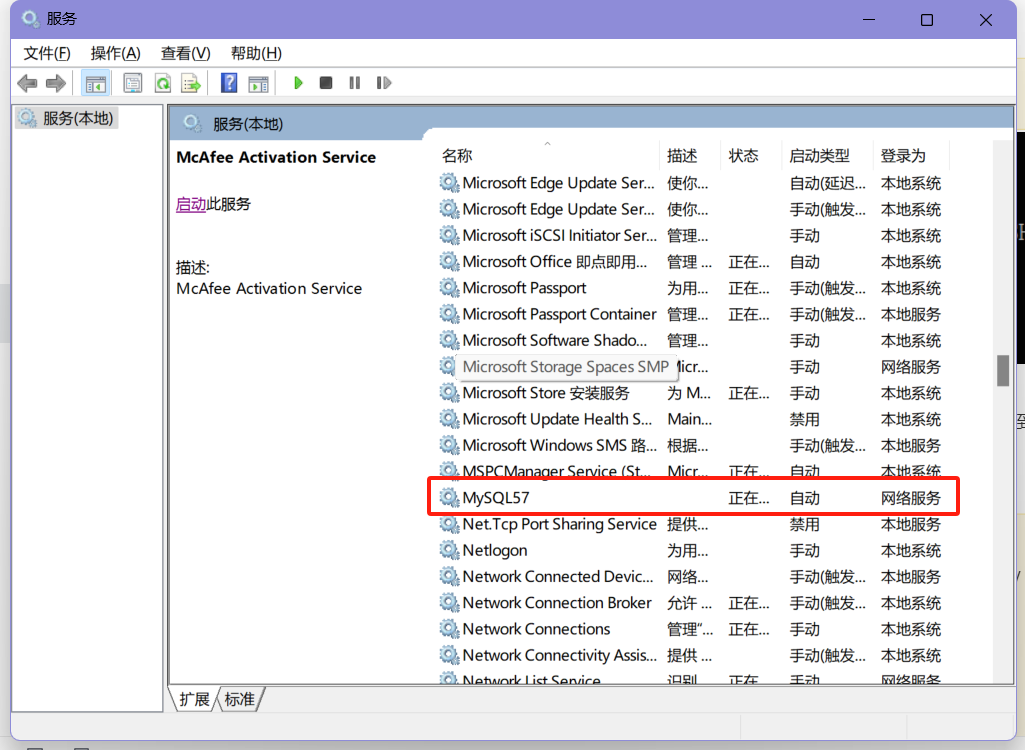Click the Restart Service toolbar icon
The height and width of the screenshot is (750, 1025).
pos(383,83)
